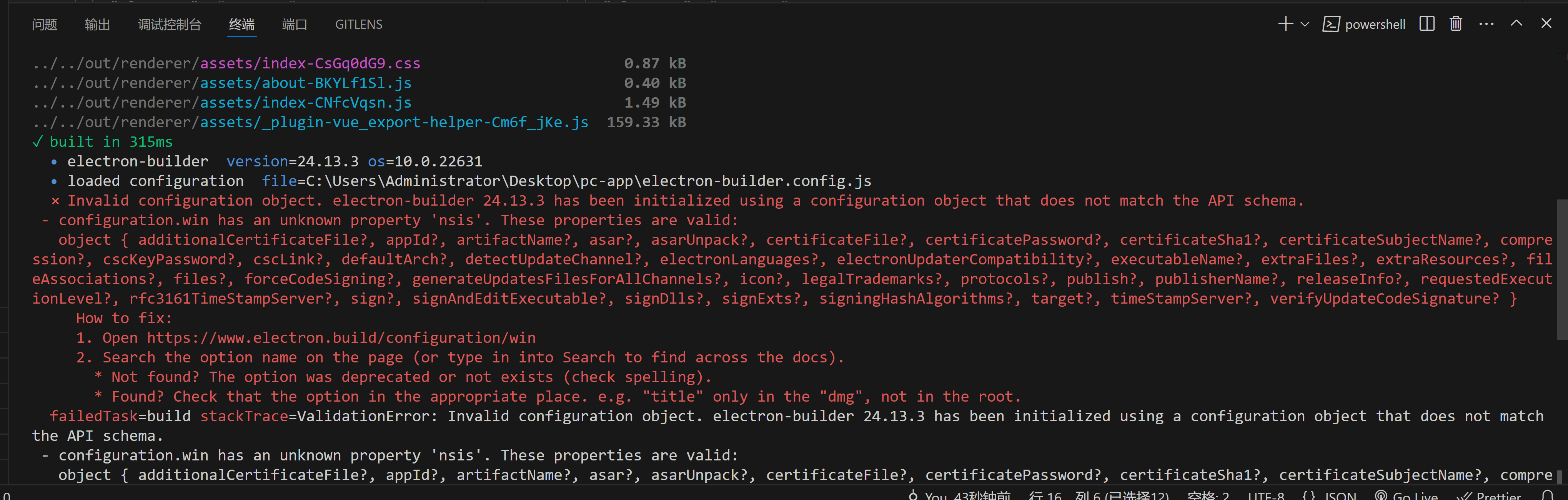Select language mode JSON in status bar

[1329, 496]
